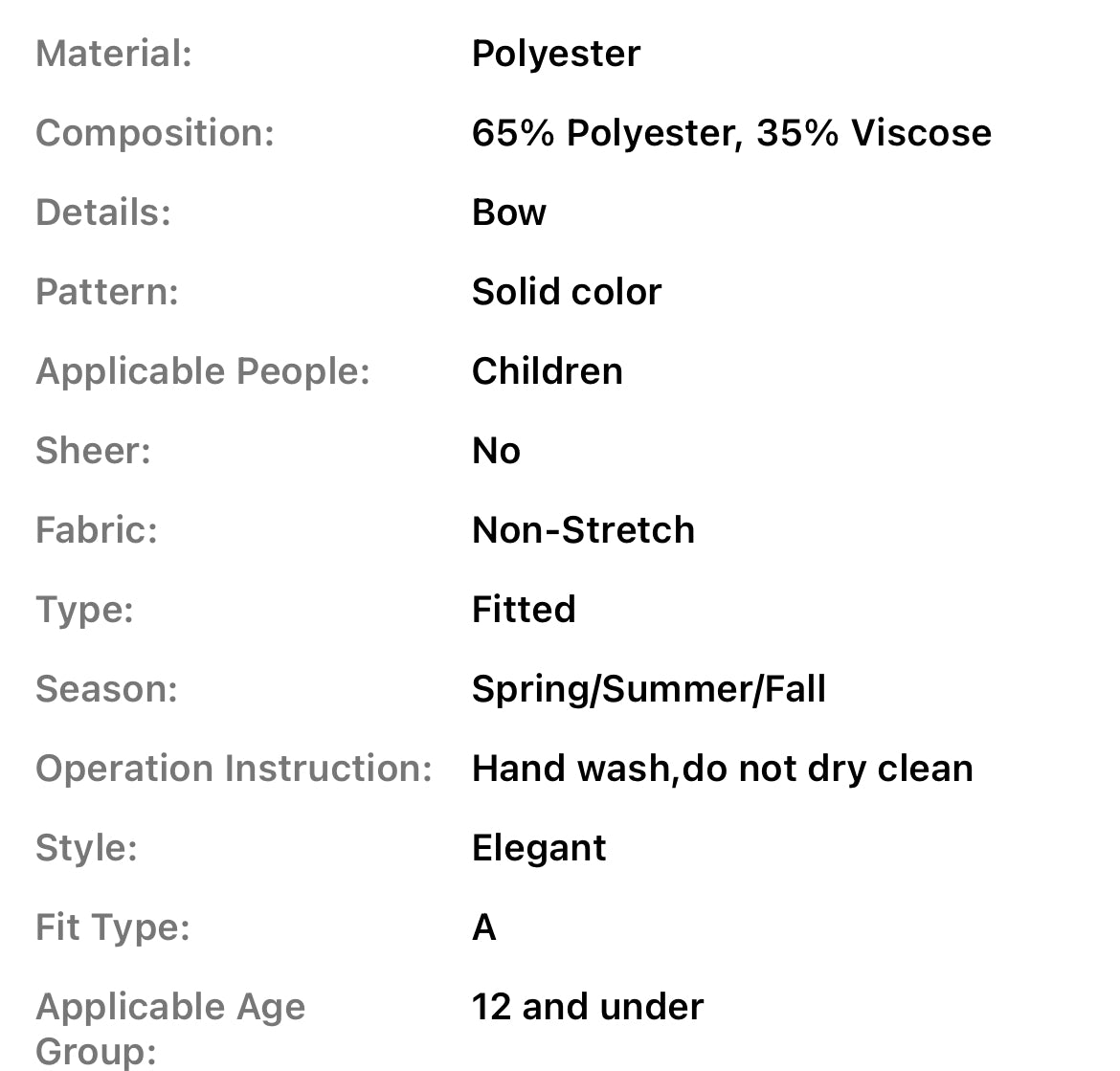Screen dimensions: 1120x1071
Task: Click the Sheer label
Action: (94, 451)
